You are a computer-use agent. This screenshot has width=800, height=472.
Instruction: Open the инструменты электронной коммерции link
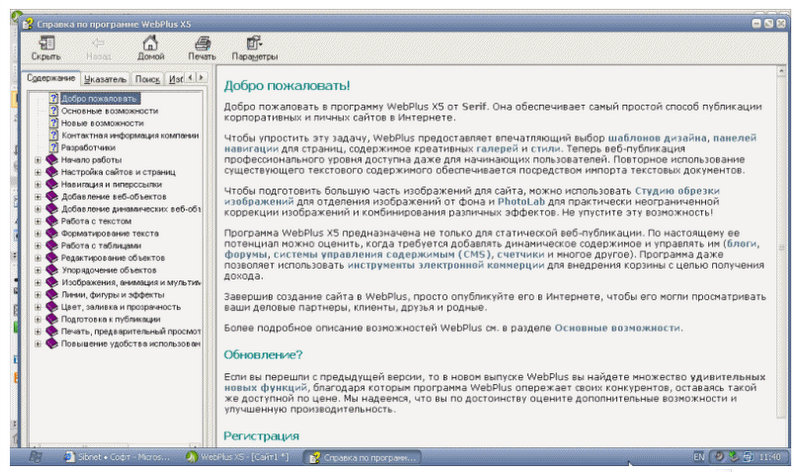pyautogui.click(x=445, y=265)
